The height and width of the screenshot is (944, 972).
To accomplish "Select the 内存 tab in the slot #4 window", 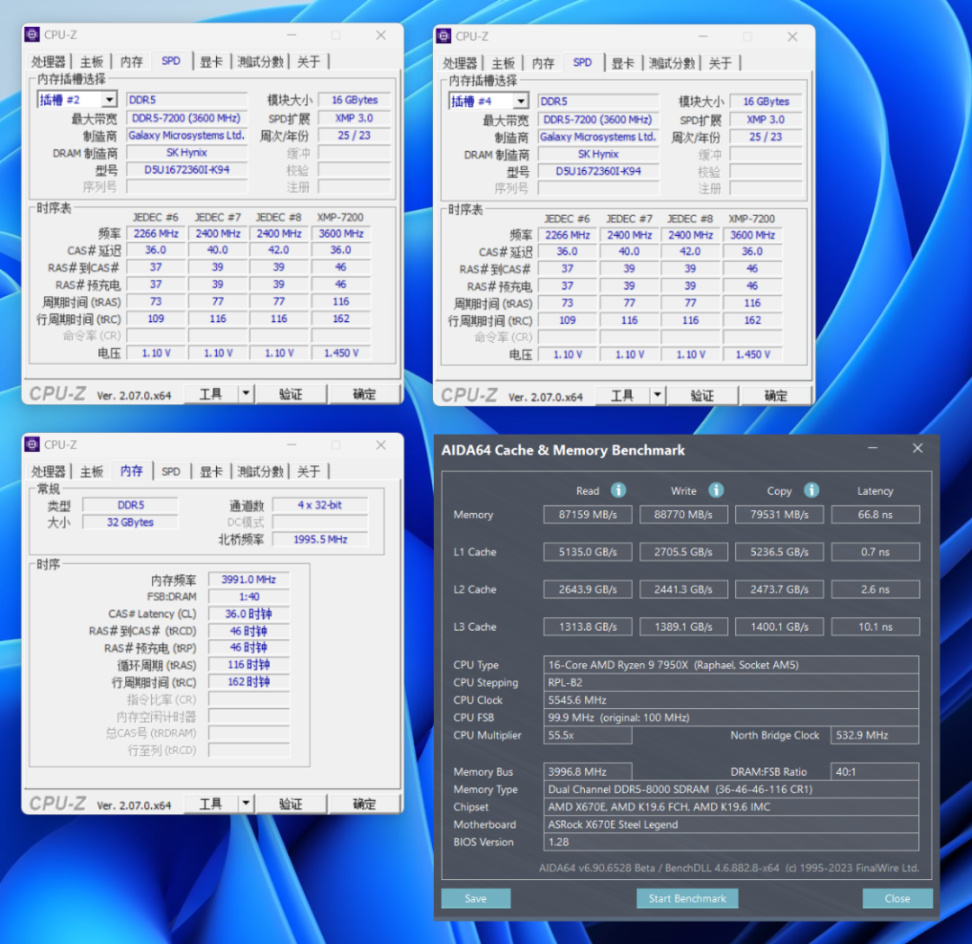I will pyautogui.click(x=543, y=63).
